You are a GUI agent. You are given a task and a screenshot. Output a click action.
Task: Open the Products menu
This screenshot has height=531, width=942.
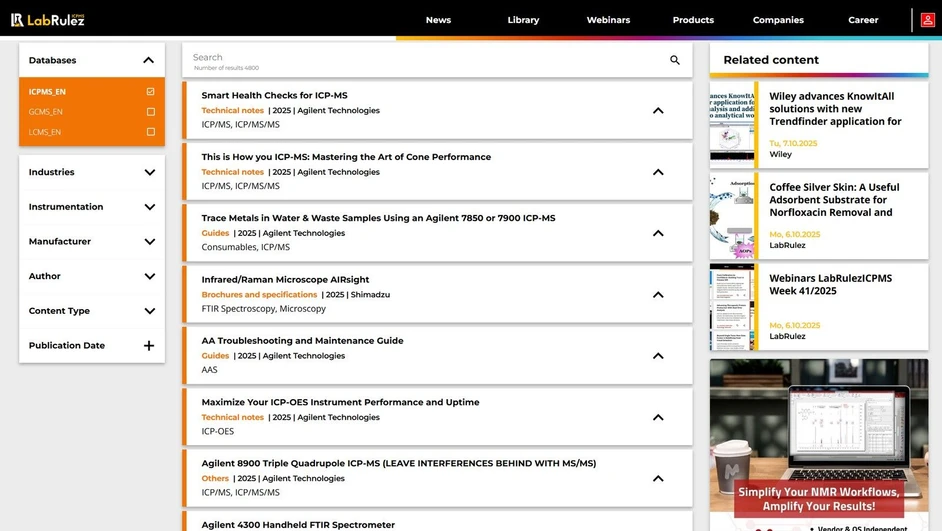pyautogui.click(x=693, y=20)
